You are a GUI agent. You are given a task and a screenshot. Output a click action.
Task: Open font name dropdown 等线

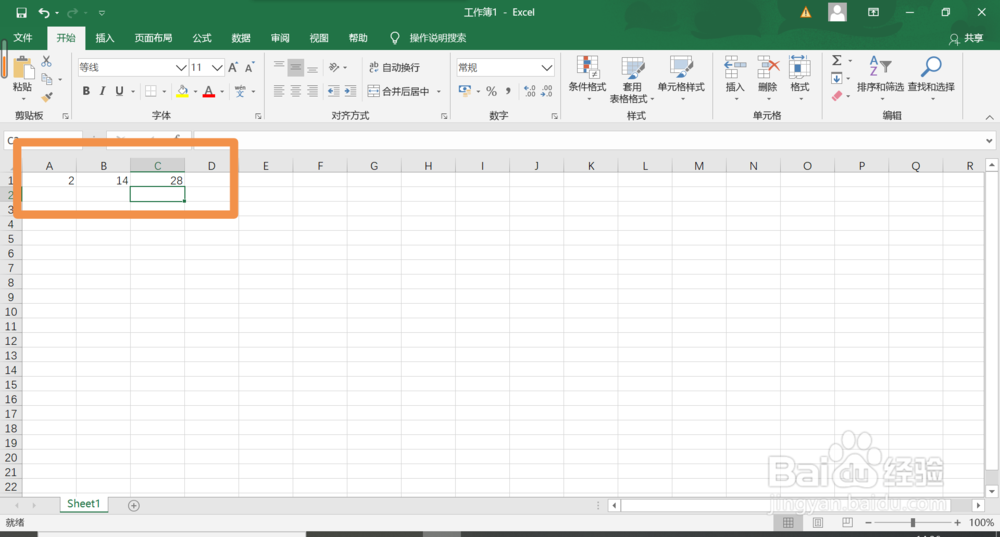[180, 68]
